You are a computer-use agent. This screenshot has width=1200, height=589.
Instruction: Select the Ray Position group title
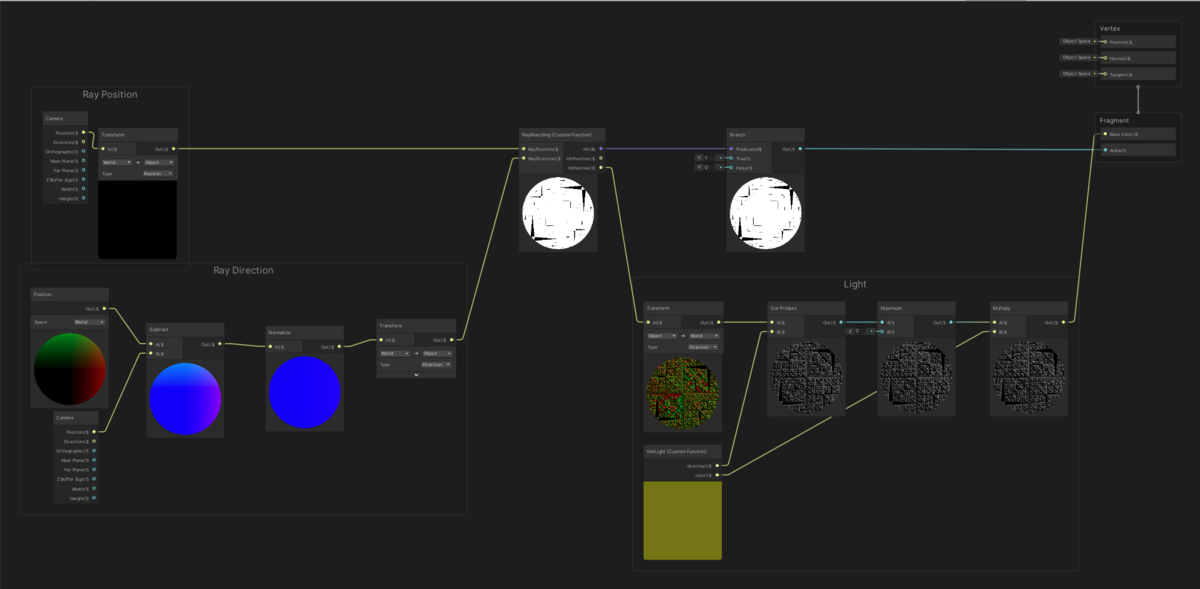point(110,94)
